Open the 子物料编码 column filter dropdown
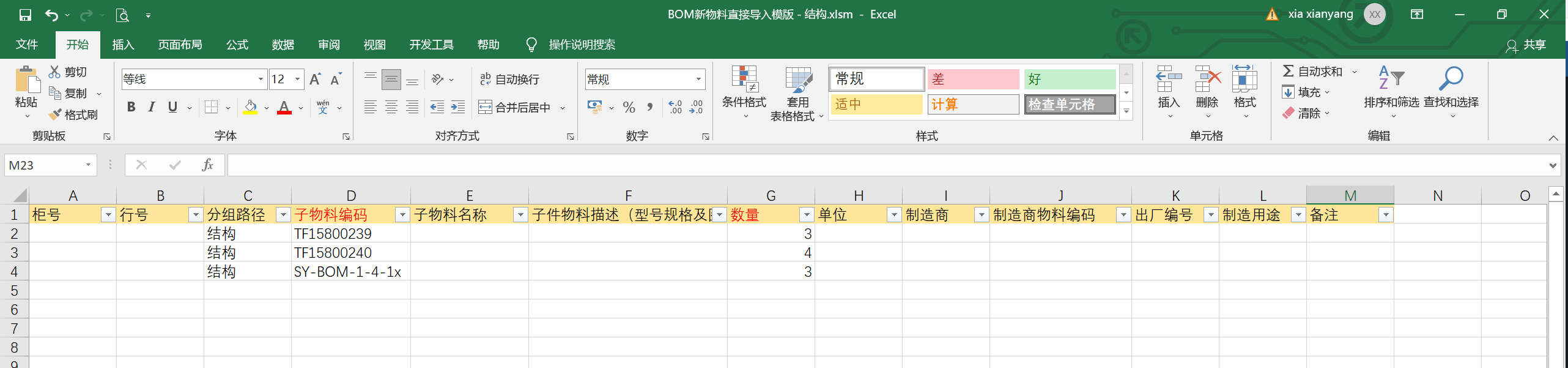This screenshot has height=368, width=1568. 402,215
